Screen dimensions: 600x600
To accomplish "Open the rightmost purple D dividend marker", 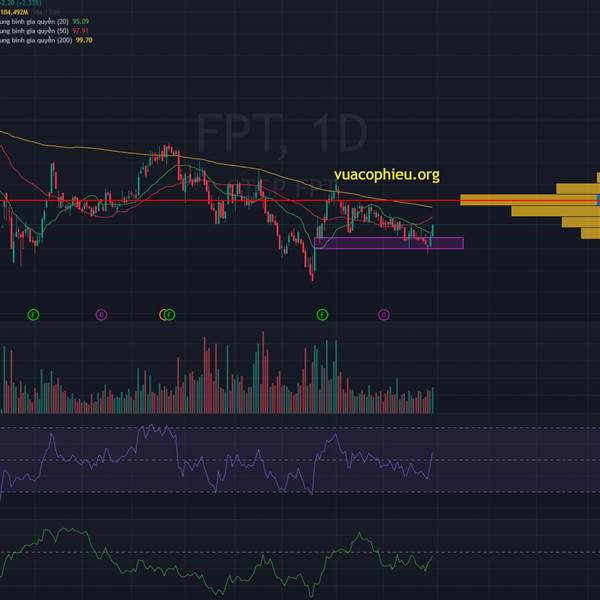I will (x=384, y=315).
